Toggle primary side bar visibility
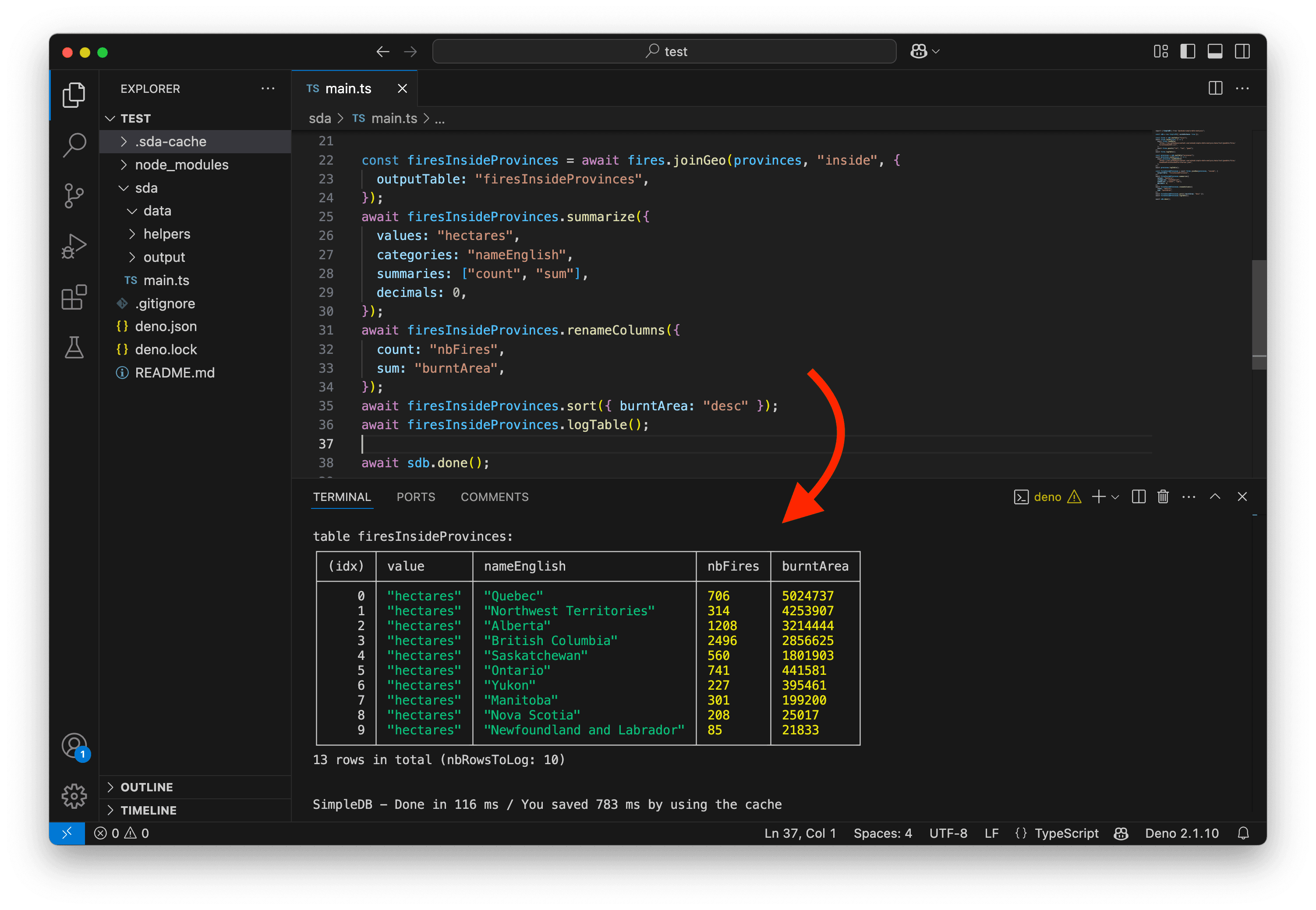 coord(1188,51)
